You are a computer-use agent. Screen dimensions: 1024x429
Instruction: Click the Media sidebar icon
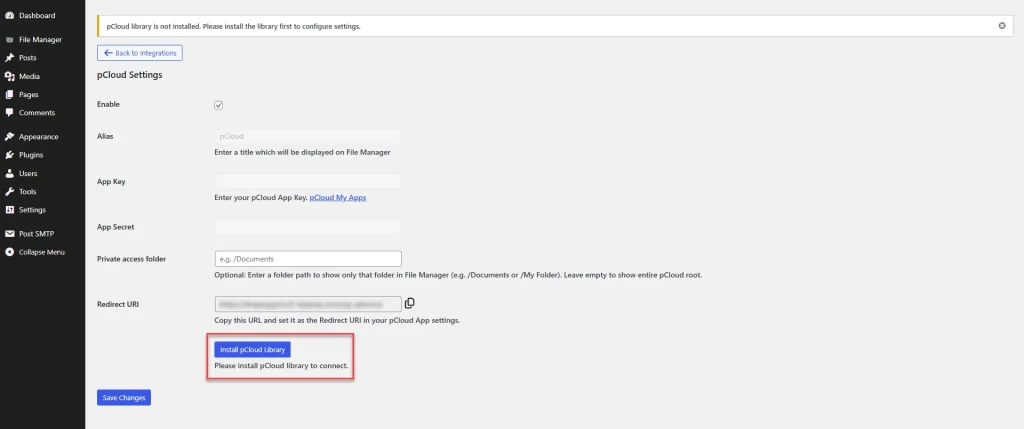click(x=10, y=76)
